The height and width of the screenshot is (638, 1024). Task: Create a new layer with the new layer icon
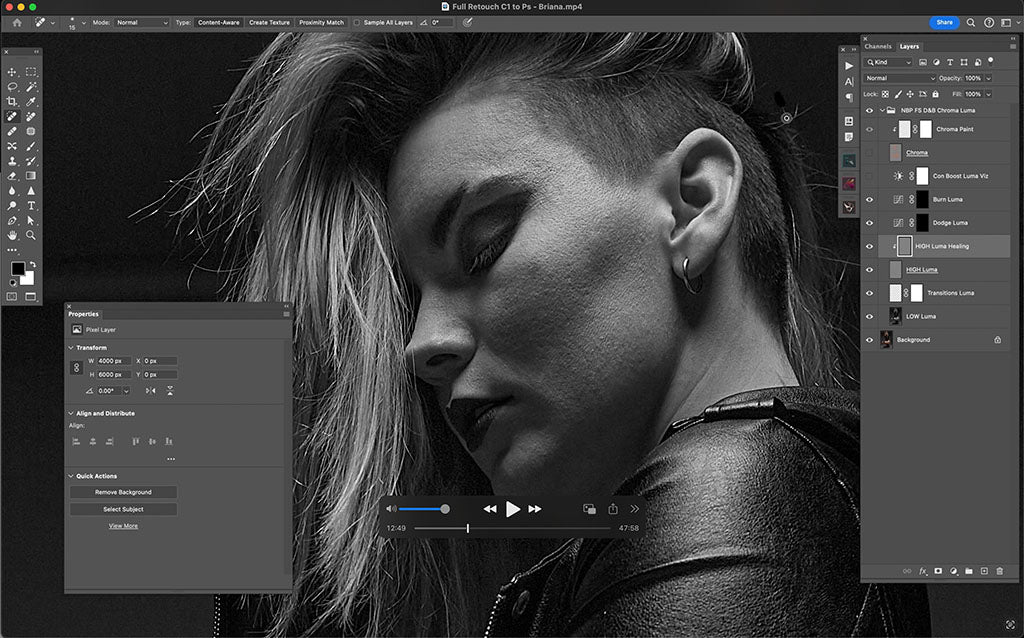click(984, 571)
